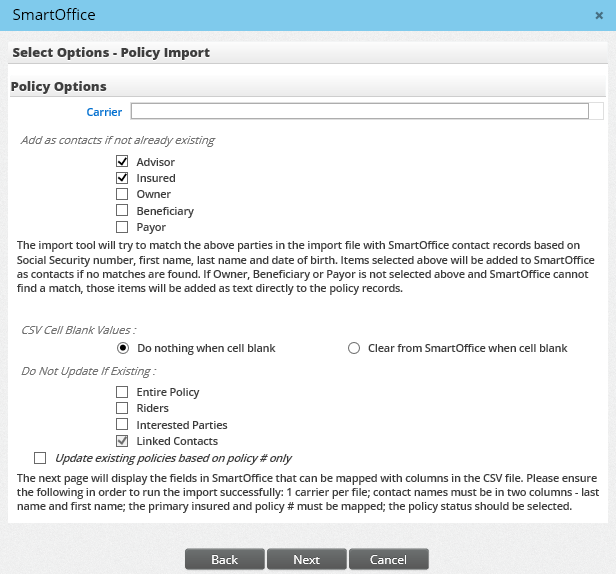Select Do nothing when cell blank

(x=123, y=348)
